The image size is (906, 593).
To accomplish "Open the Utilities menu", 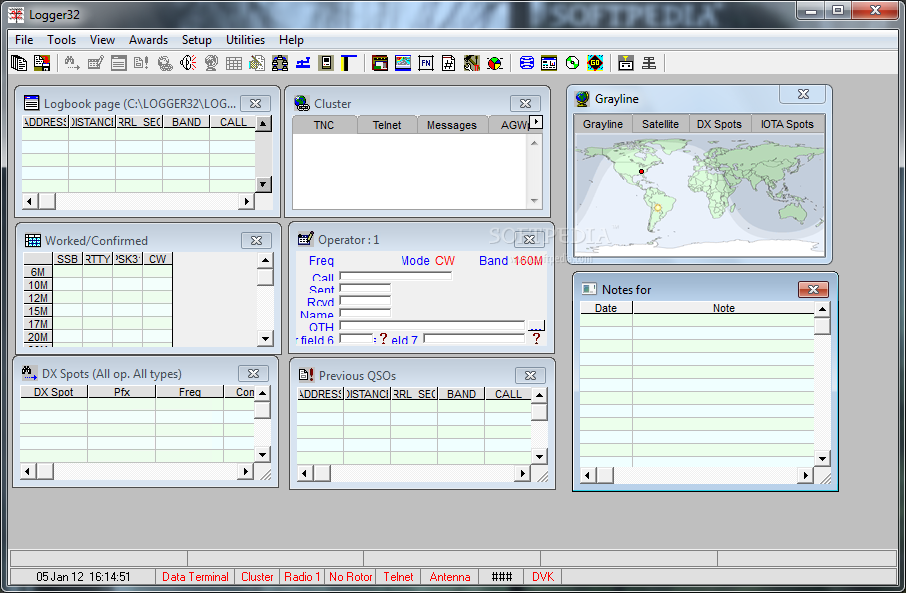I will (246, 40).
